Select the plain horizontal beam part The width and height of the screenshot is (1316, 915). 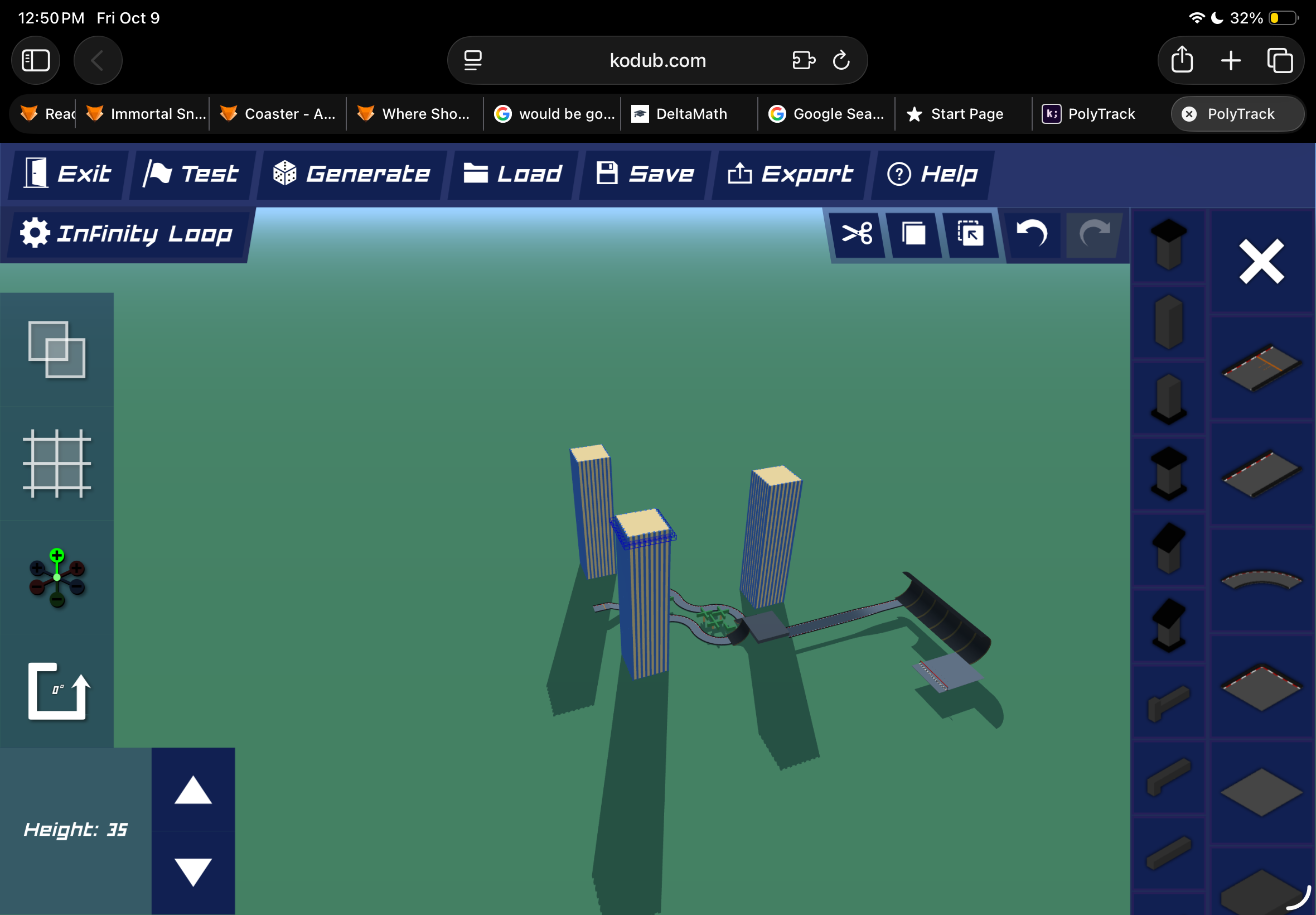point(1169,853)
